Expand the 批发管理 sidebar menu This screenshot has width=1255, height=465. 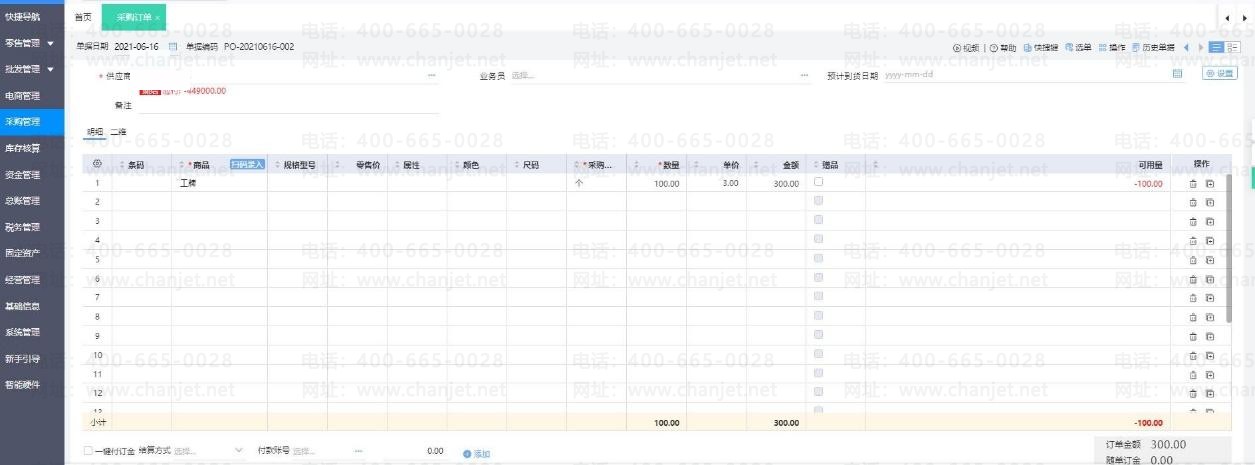[50, 69]
